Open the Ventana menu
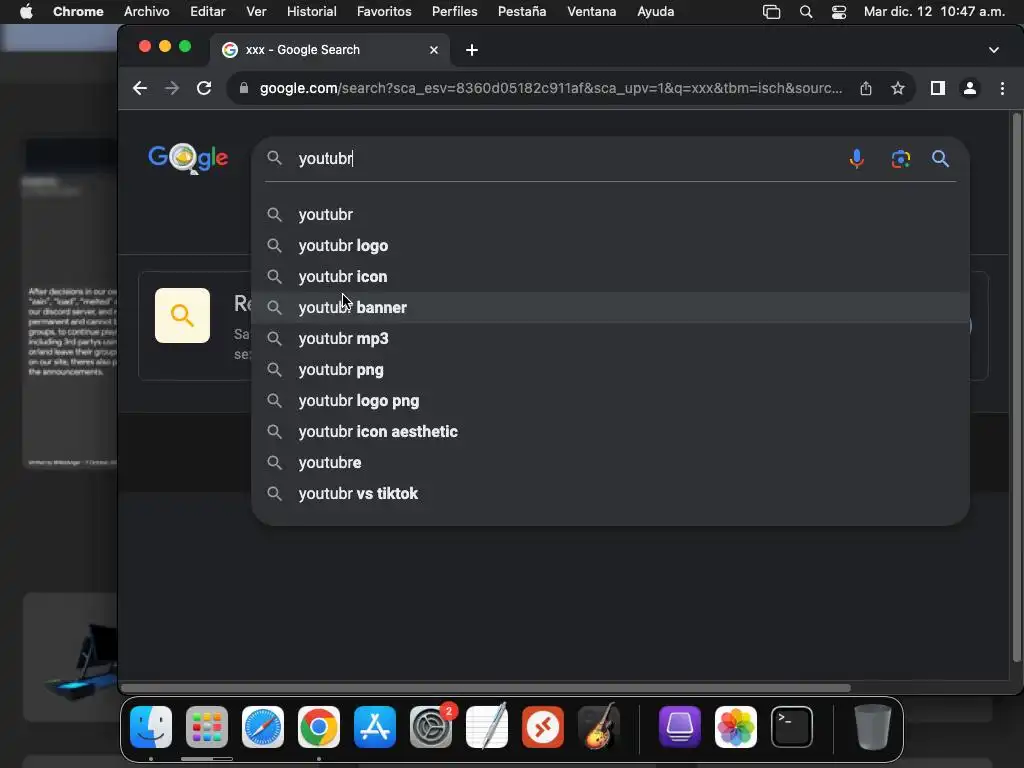This screenshot has height=768, width=1024. pos(592,12)
